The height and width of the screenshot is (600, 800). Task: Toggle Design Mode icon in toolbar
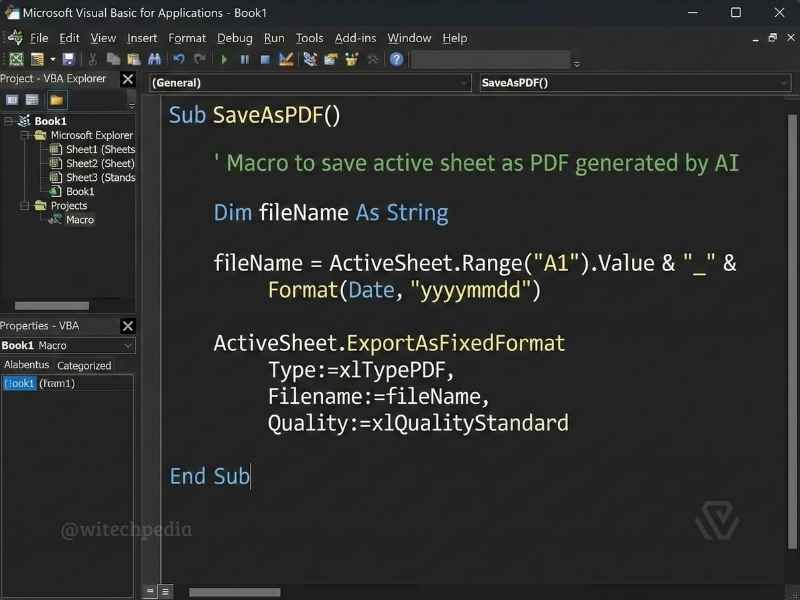point(286,60)
